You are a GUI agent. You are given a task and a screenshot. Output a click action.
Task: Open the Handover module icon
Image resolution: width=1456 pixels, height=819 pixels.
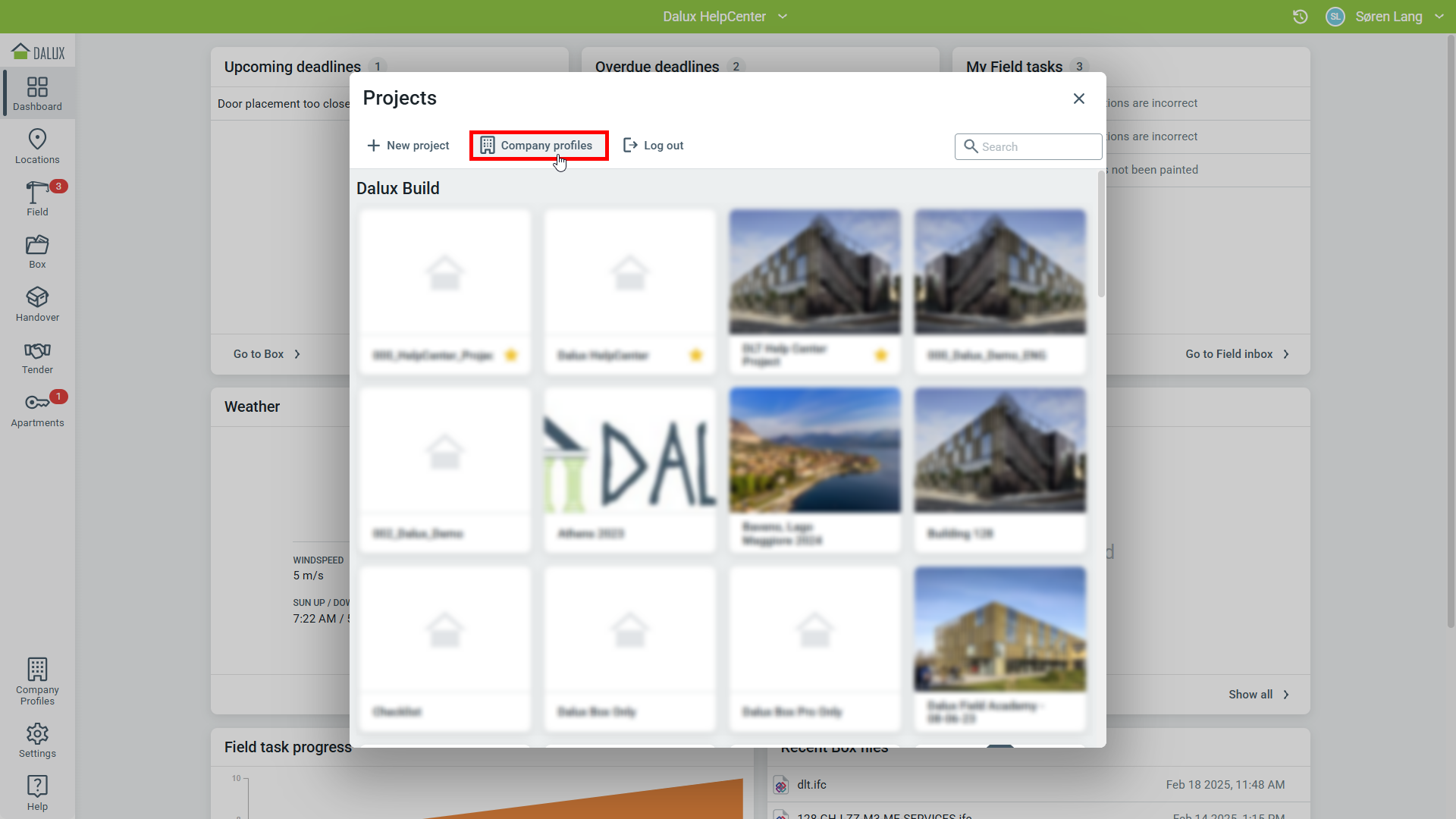[x=37, y=304]
